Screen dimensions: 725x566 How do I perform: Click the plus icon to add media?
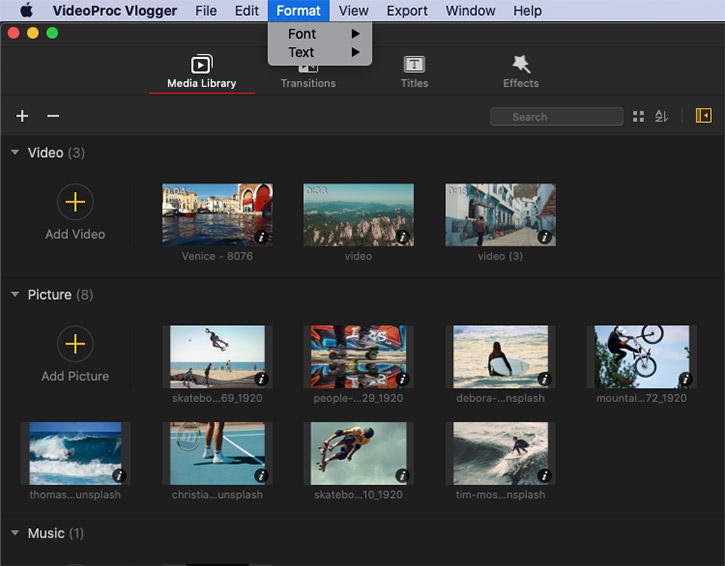[22, 117]
